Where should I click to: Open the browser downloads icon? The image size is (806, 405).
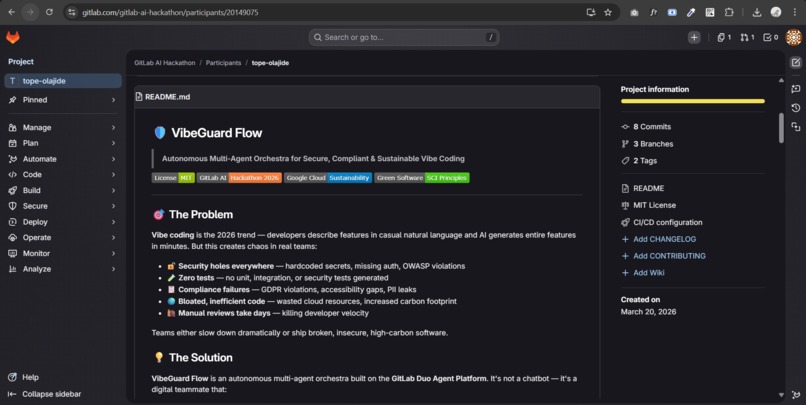tap(757, 12)
